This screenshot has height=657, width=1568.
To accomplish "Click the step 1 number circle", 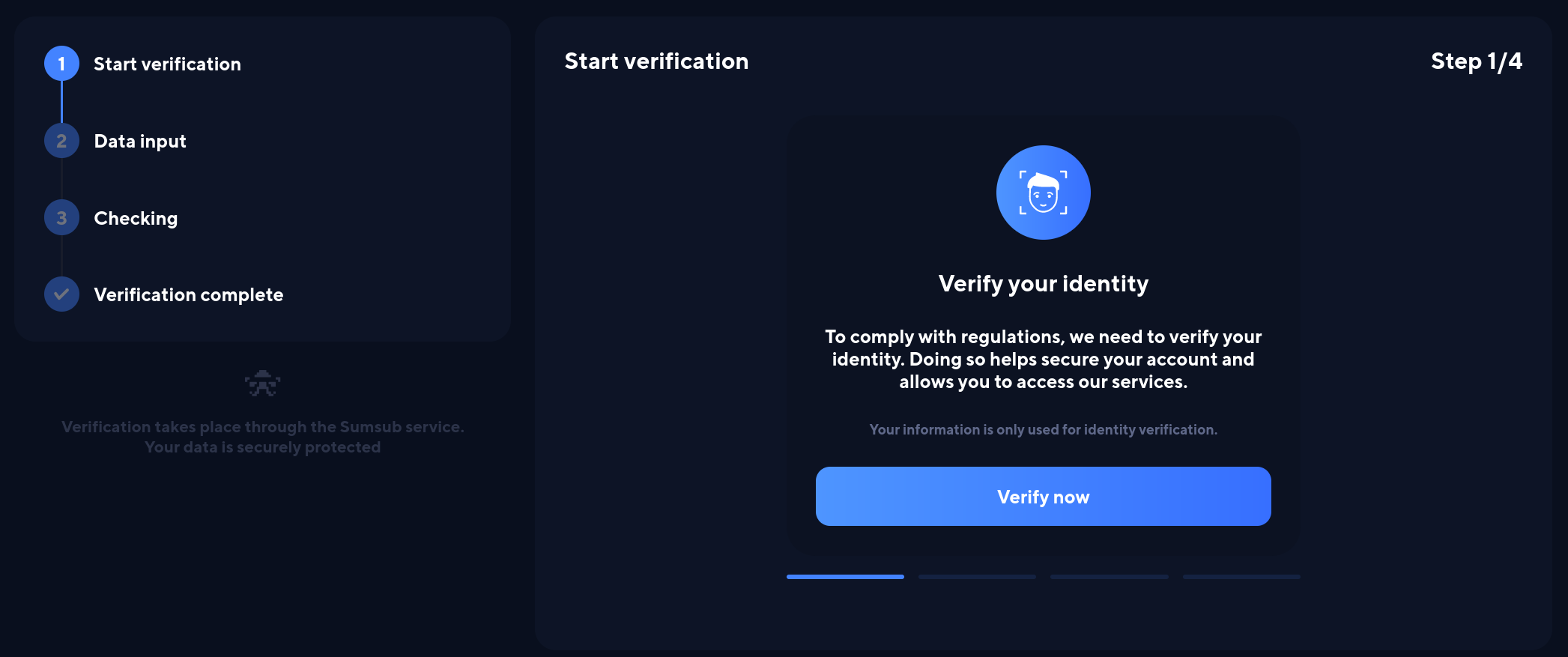I will click(x=61, y=64).
